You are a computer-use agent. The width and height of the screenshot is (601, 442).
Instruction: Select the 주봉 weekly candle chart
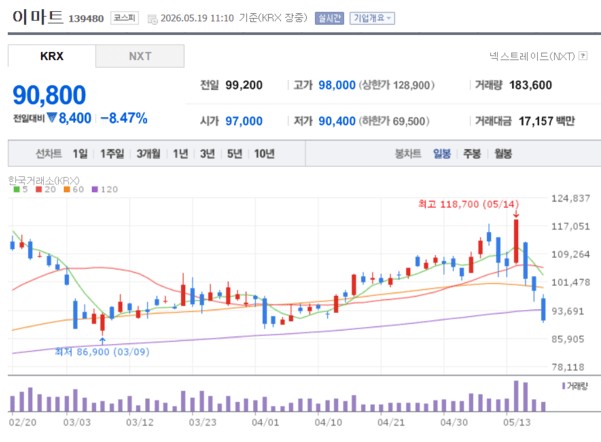[x=472, y=154]
